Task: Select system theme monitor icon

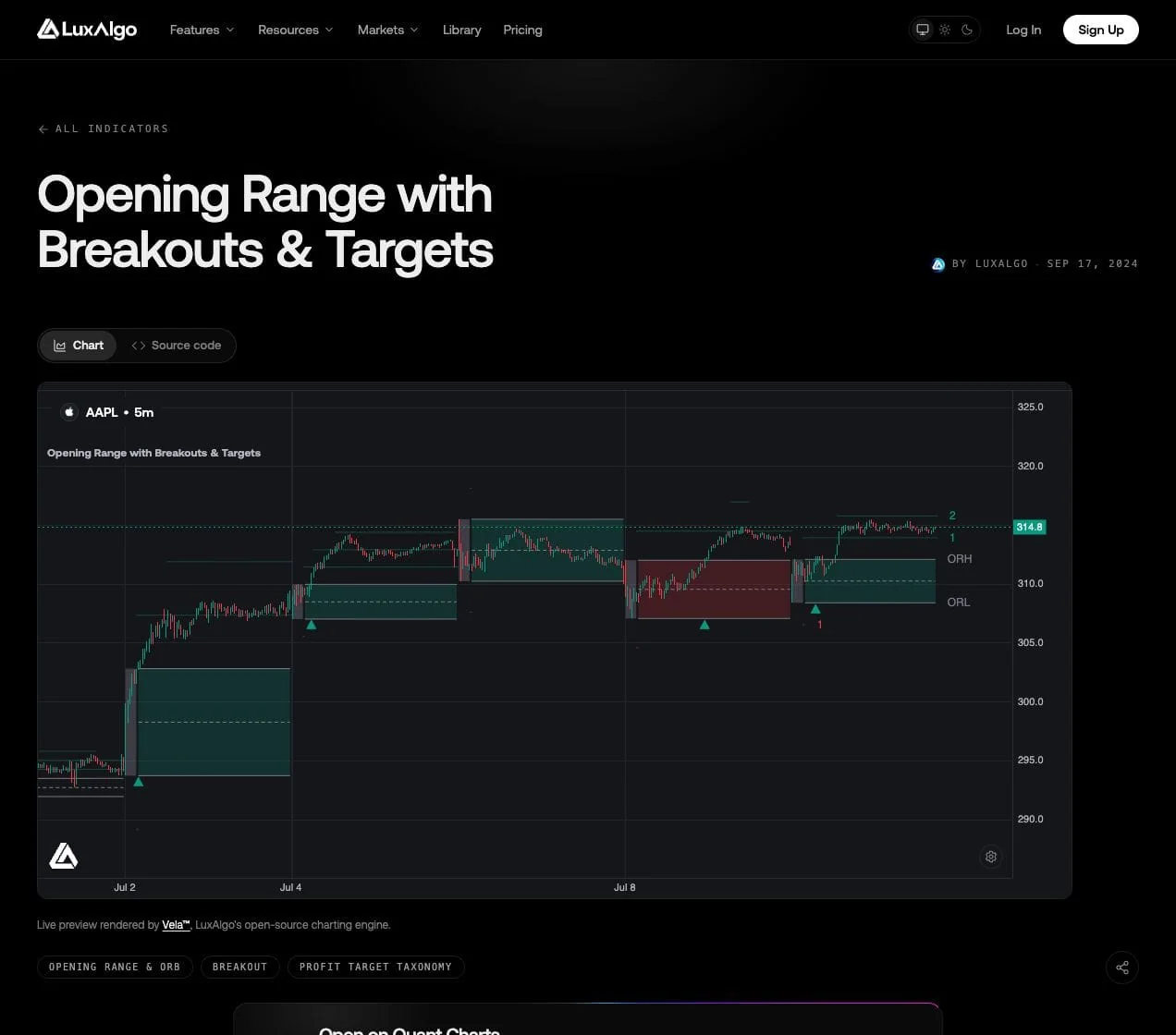Action: pos(923,30)
